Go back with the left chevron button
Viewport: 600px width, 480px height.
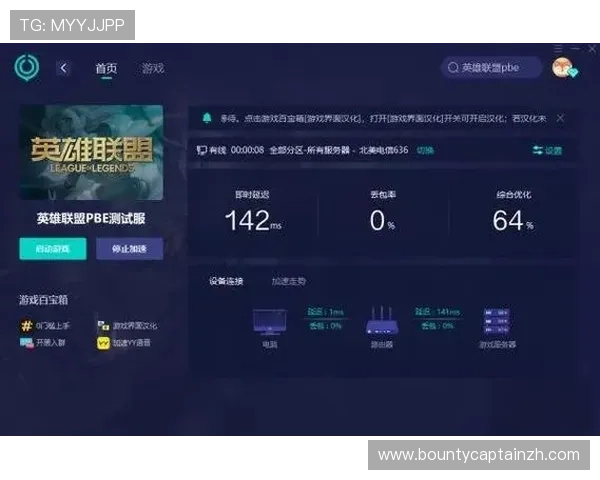pos(64,69)
